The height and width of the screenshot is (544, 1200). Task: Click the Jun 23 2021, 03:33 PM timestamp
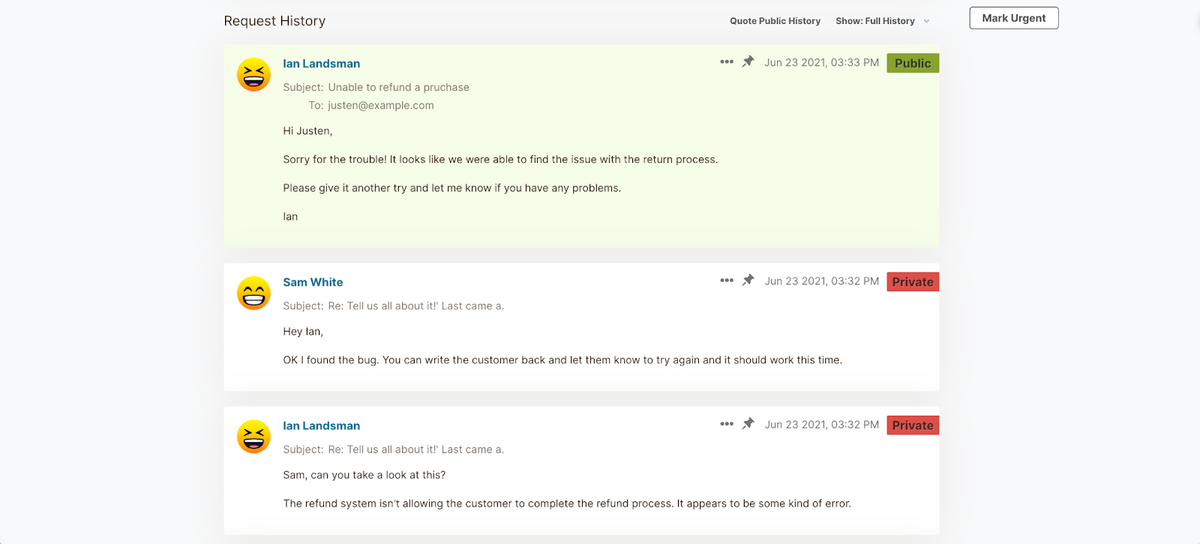click(822, 63)
